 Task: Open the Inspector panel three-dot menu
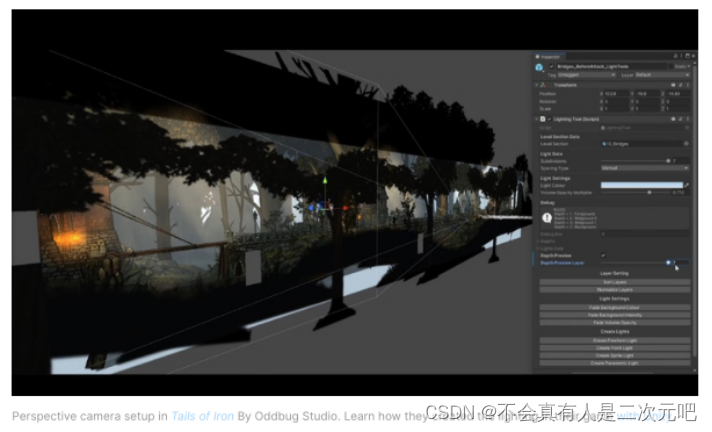pyautogui.click(x=681, y=56)
